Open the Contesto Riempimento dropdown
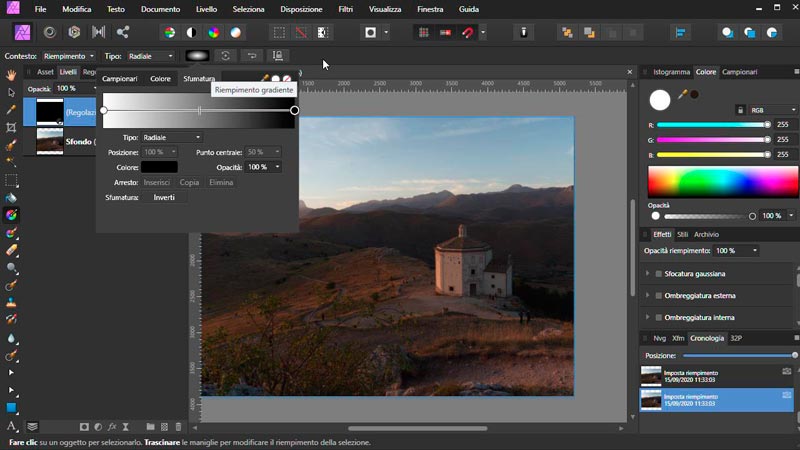The image size is (800, 450). (x=69, y=56)
